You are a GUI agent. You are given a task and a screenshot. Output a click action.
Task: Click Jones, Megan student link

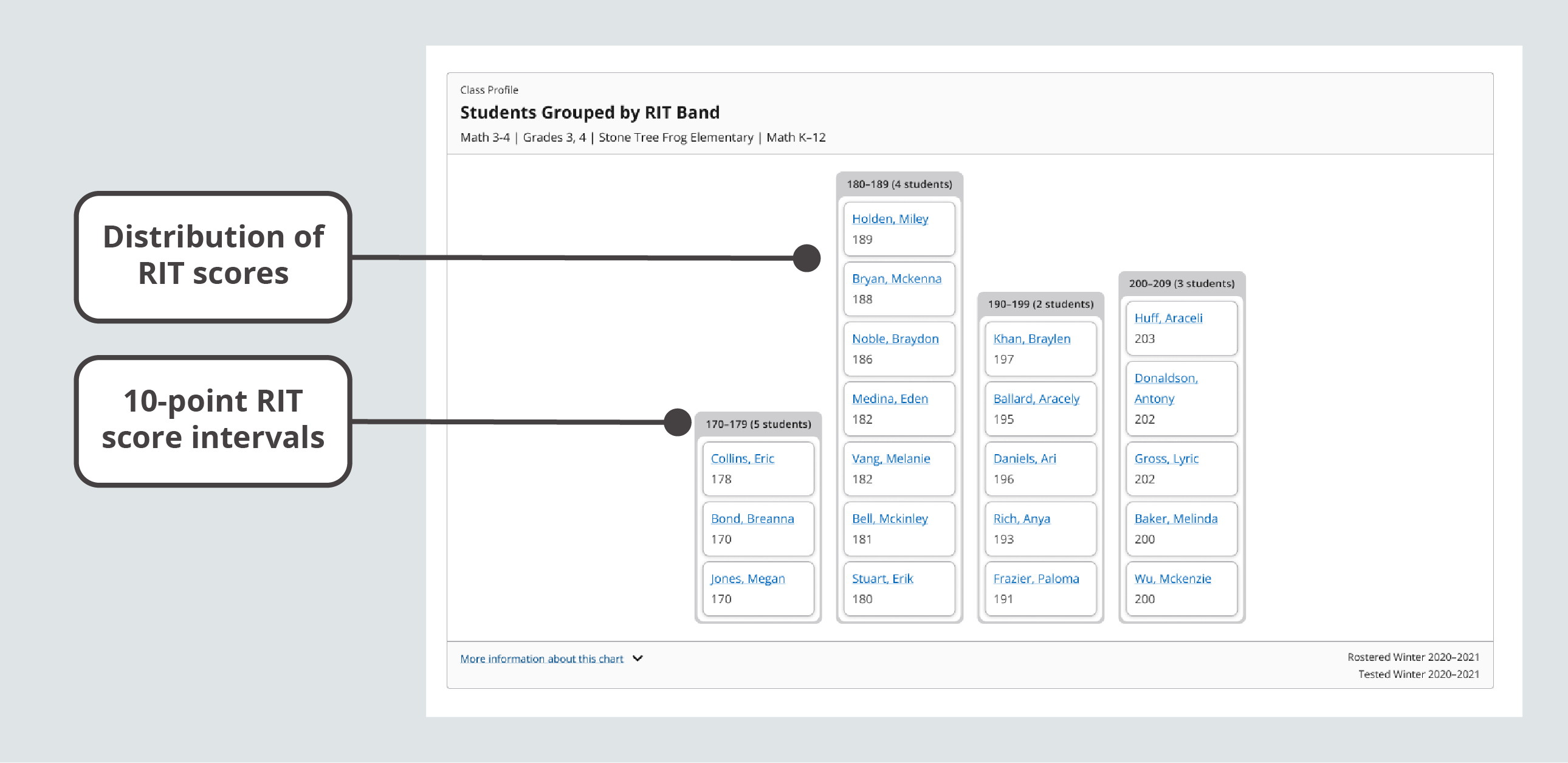pos(748,579)
